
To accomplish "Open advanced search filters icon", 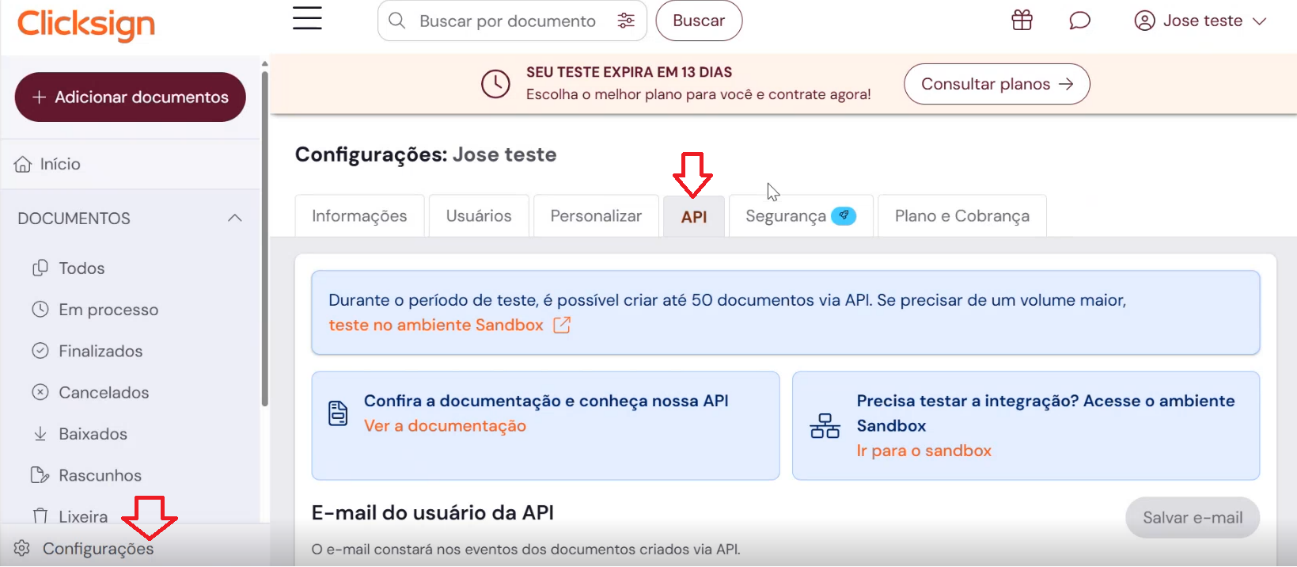I will (626, 21).
